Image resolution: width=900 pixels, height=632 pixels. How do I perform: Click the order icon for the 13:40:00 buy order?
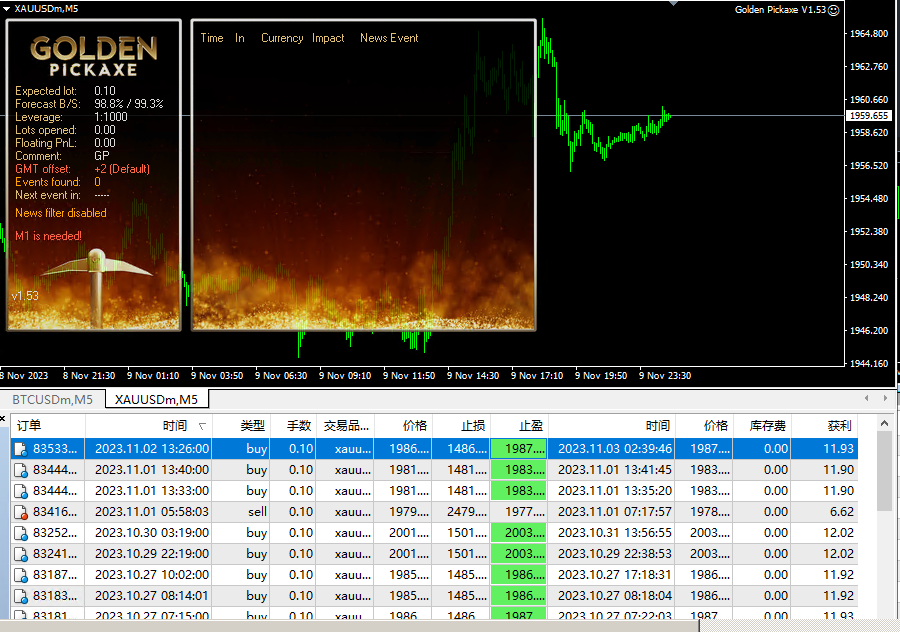tap(21, 470)
